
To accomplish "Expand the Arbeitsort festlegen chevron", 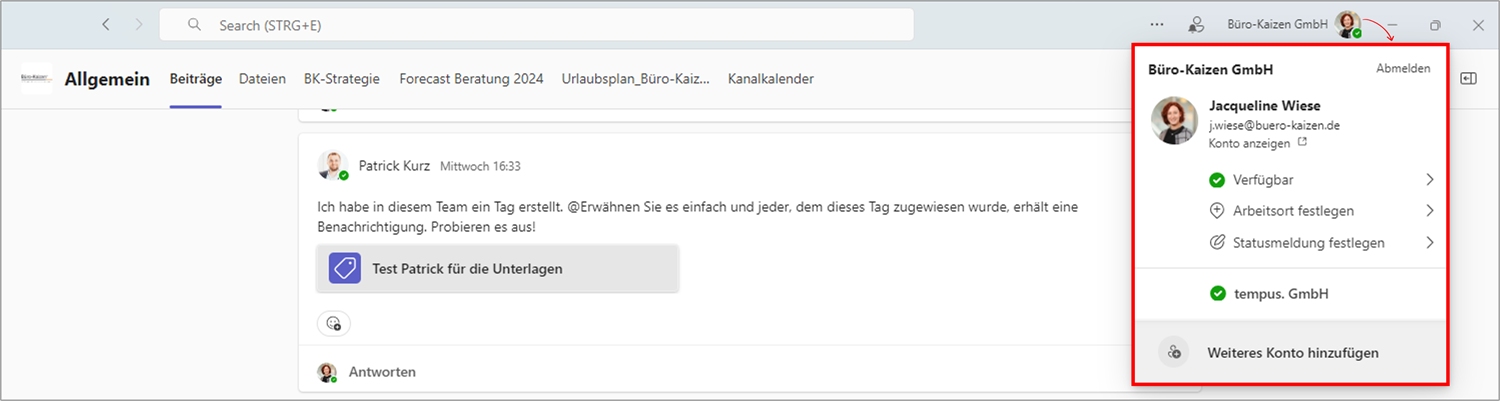I will click(x=1430, y=211).
